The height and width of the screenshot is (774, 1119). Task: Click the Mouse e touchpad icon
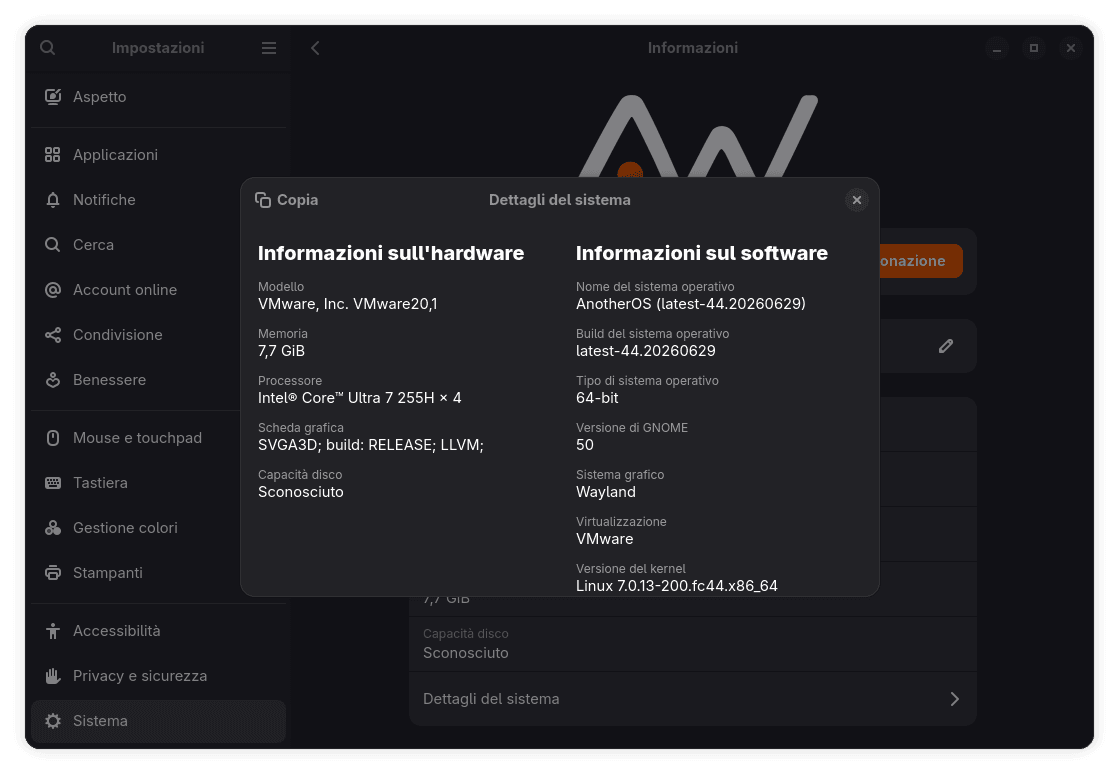pos(53,438)
